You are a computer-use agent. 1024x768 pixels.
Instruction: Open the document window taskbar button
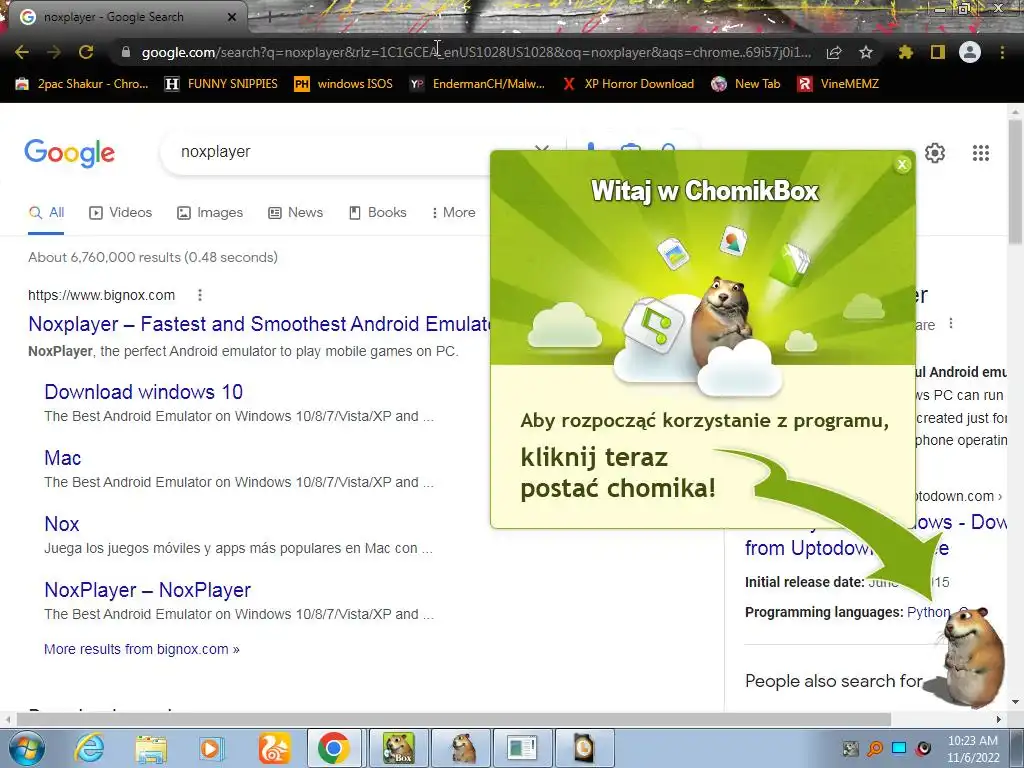point(522,748)
